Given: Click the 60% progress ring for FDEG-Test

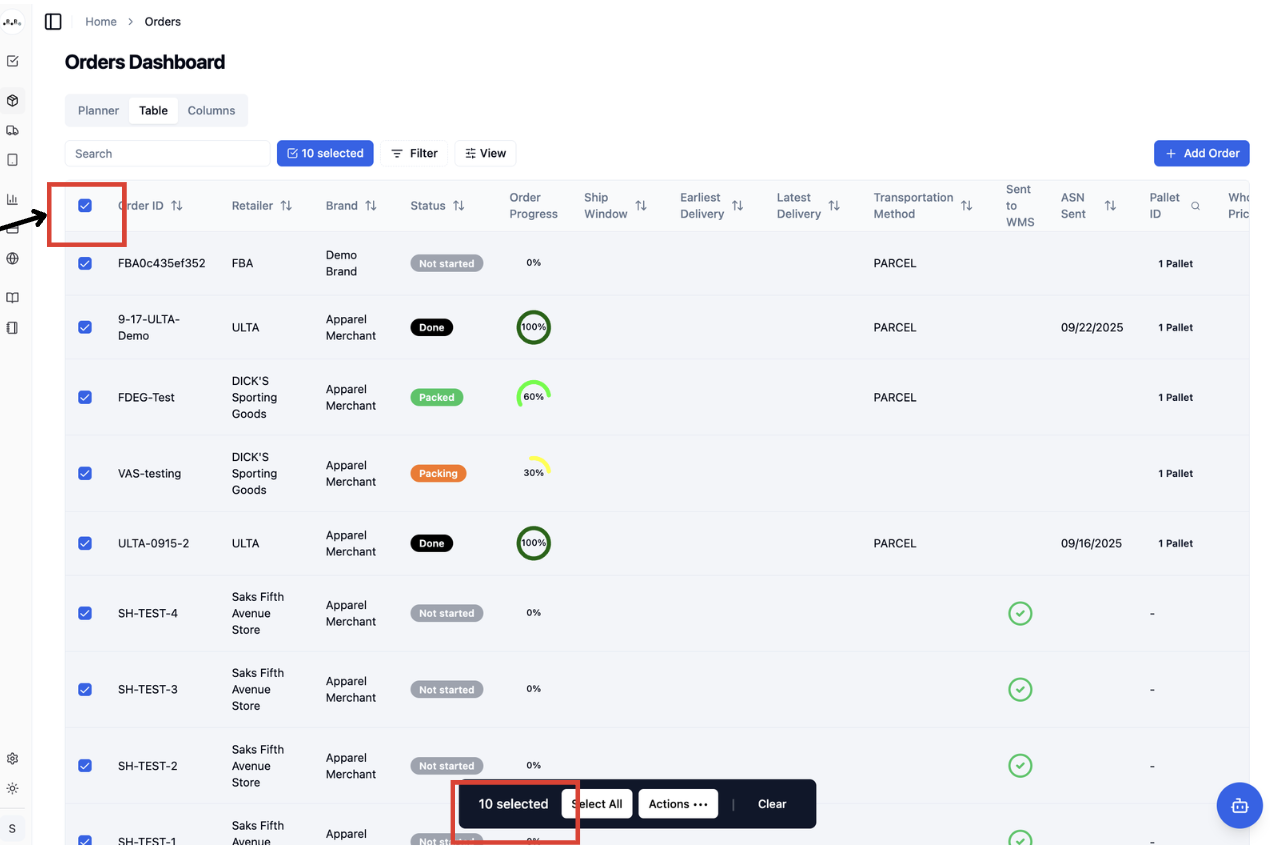Looking at the screenshot, I should point(534,396).
